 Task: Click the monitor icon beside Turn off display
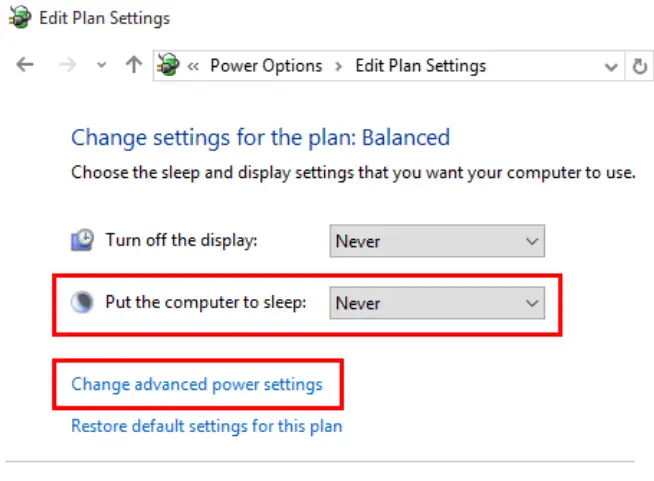point(82,241)
